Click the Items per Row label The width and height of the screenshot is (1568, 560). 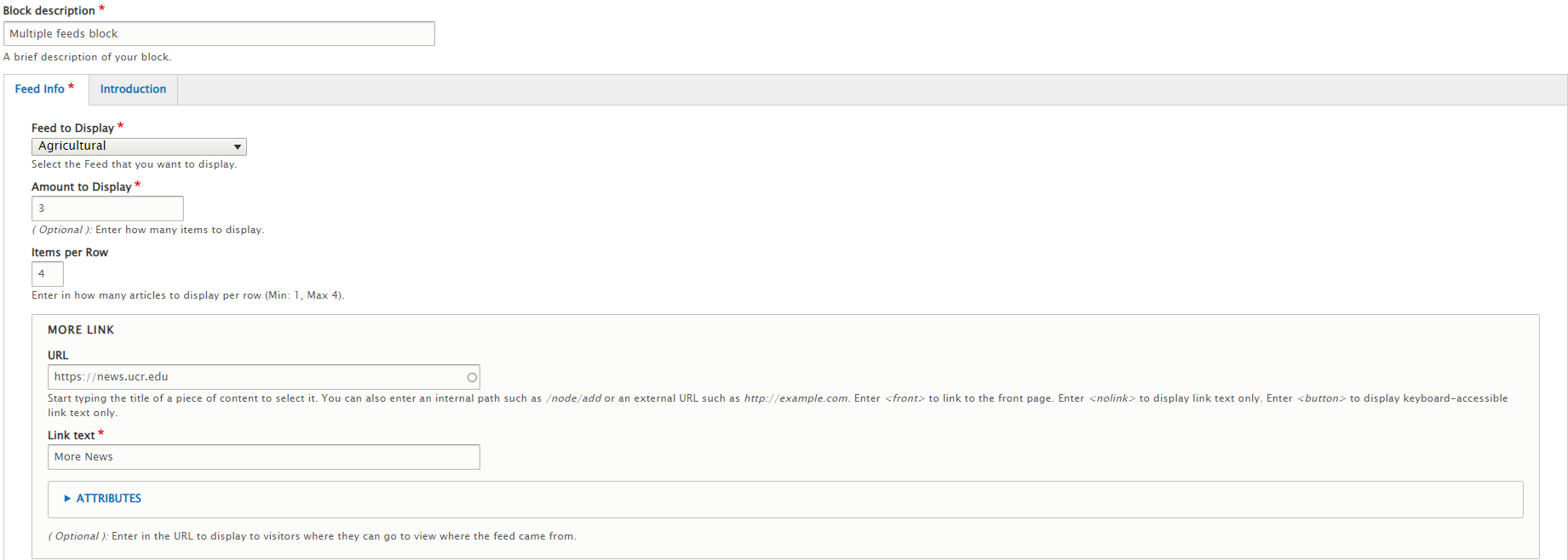point(70,252)
